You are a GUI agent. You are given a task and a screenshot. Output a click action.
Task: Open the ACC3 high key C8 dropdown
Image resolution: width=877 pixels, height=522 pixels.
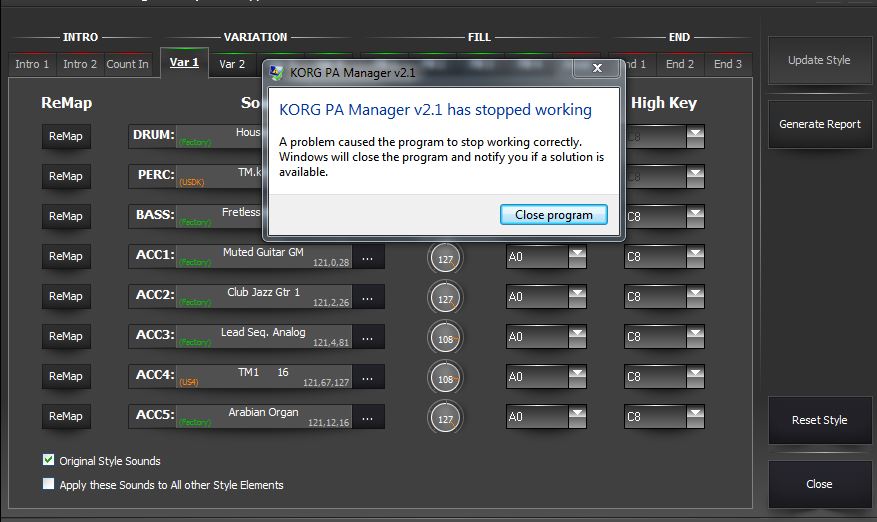point(695,337)
